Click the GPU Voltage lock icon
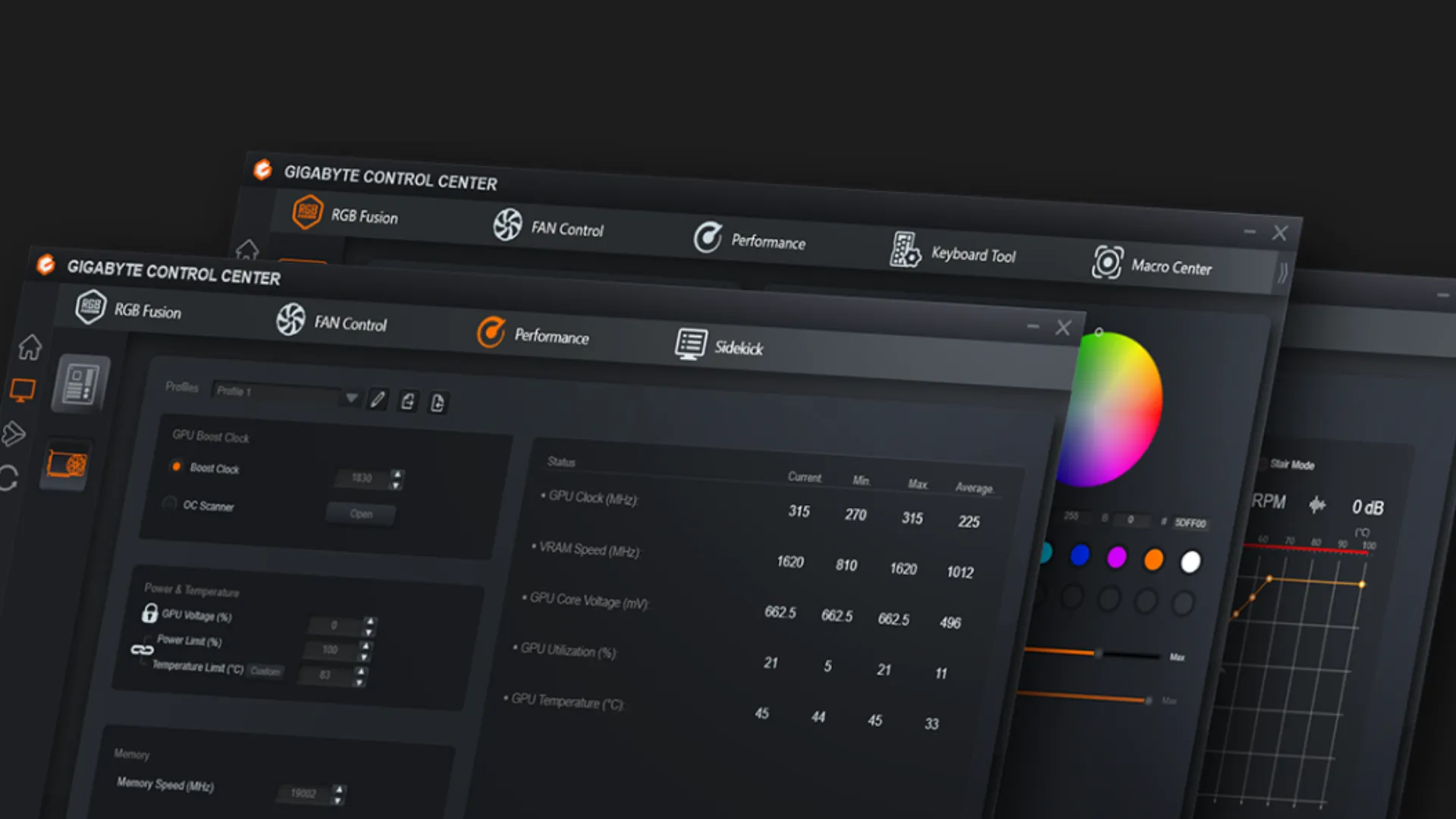The height and width of the screenshot is (819, 1456). pyautogui.click(x=149, y=613)
